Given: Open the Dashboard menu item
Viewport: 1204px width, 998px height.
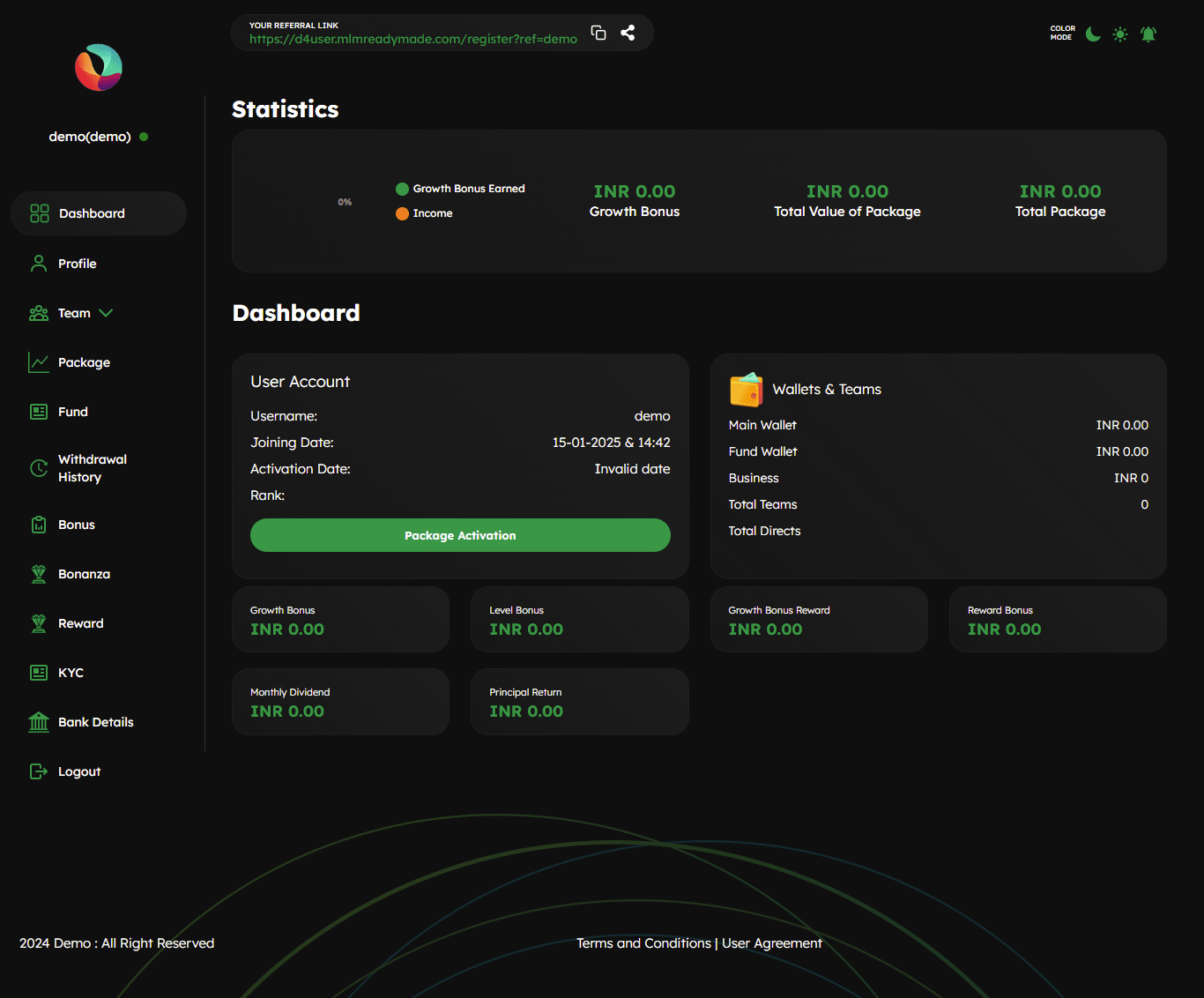Looking at the screenshot, I should click(x=99, y=213).
